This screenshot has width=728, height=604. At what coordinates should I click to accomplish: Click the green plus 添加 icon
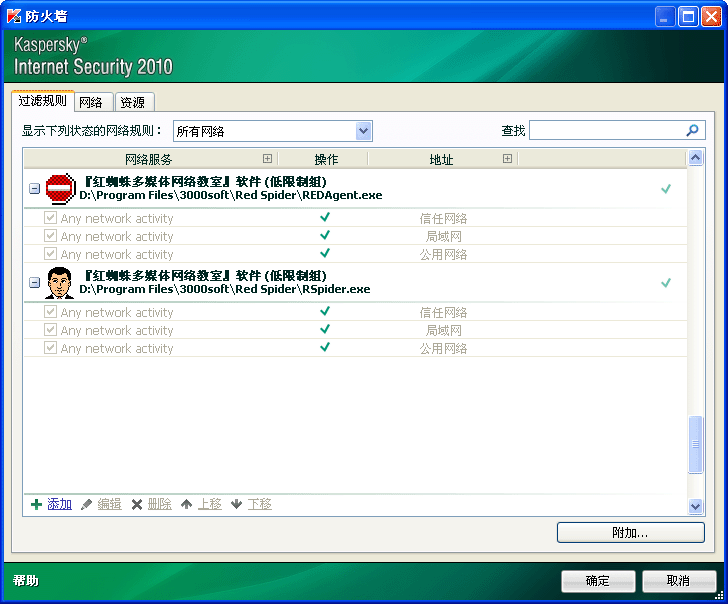[37, 504]
